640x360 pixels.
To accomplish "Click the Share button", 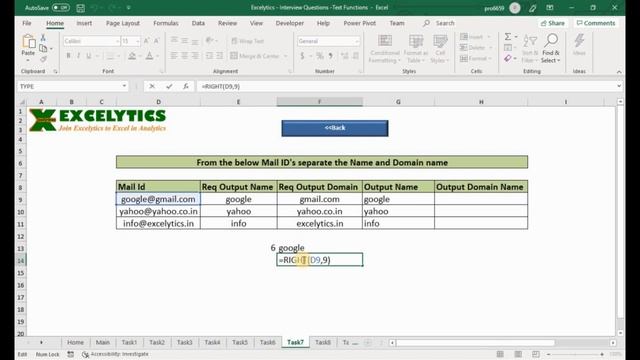I will click(553, 23).
